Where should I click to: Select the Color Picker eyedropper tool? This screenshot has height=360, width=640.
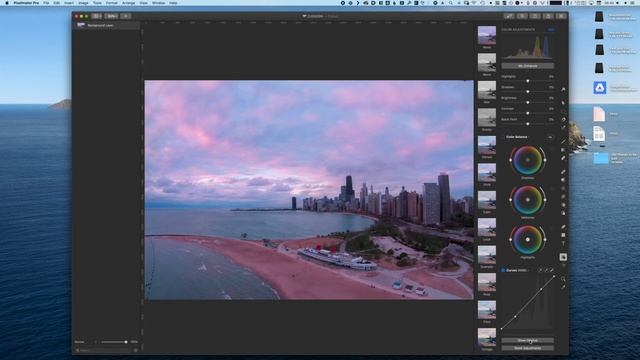click(x=563, y=287)
